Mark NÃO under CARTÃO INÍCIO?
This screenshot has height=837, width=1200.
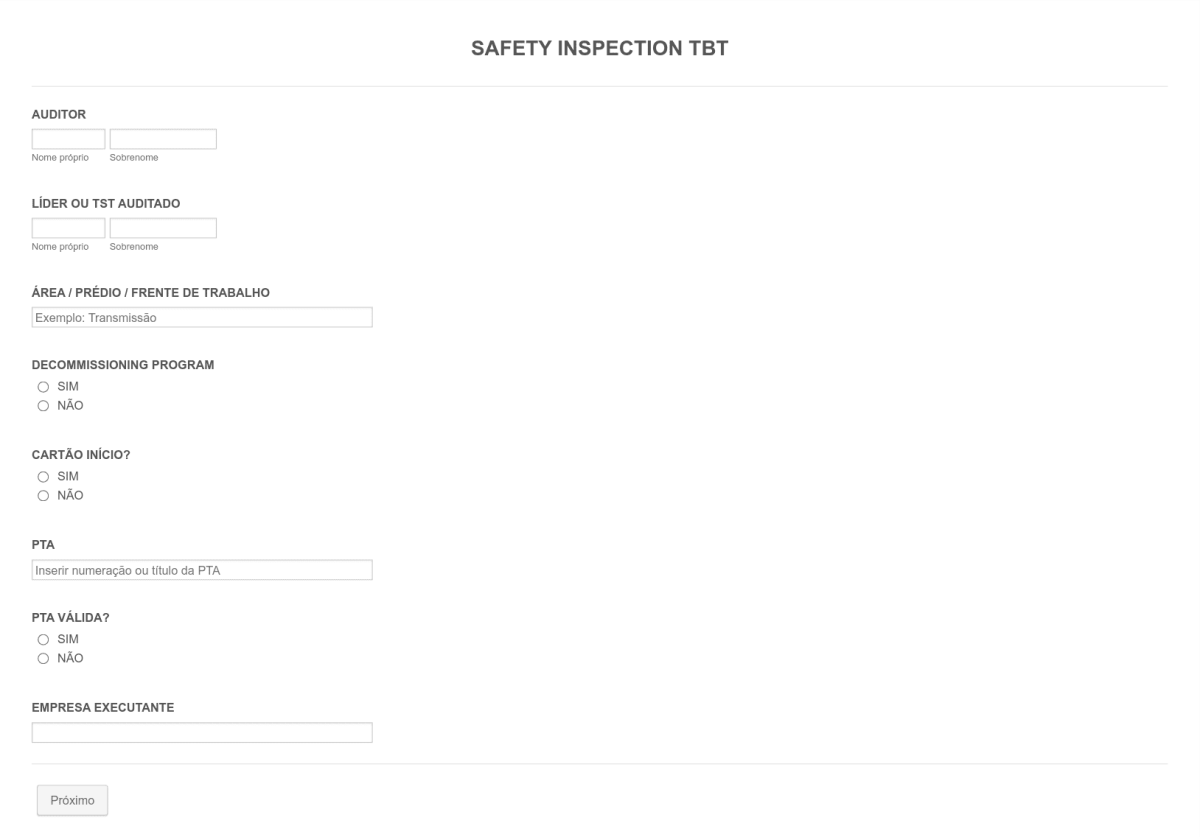click(x=42, y=494)
